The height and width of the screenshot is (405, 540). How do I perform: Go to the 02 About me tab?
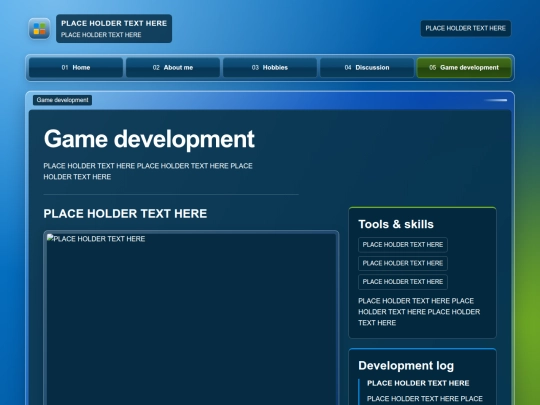coord(173,68)
